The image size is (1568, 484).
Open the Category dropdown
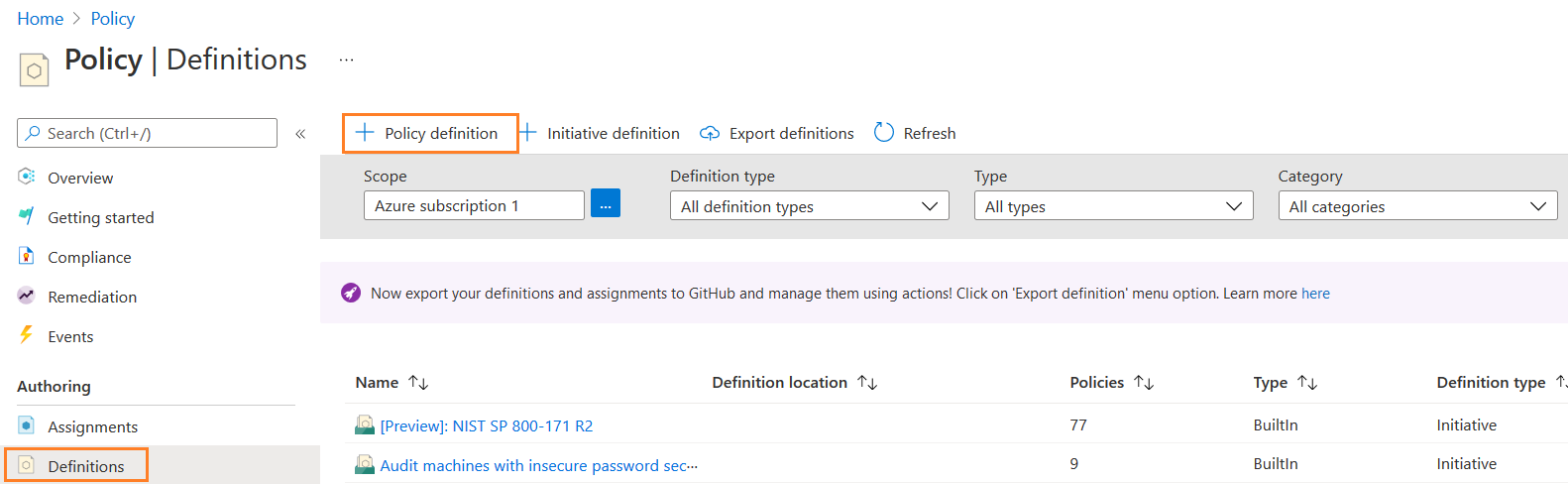pyautogui.click(x=1417, y=206)
